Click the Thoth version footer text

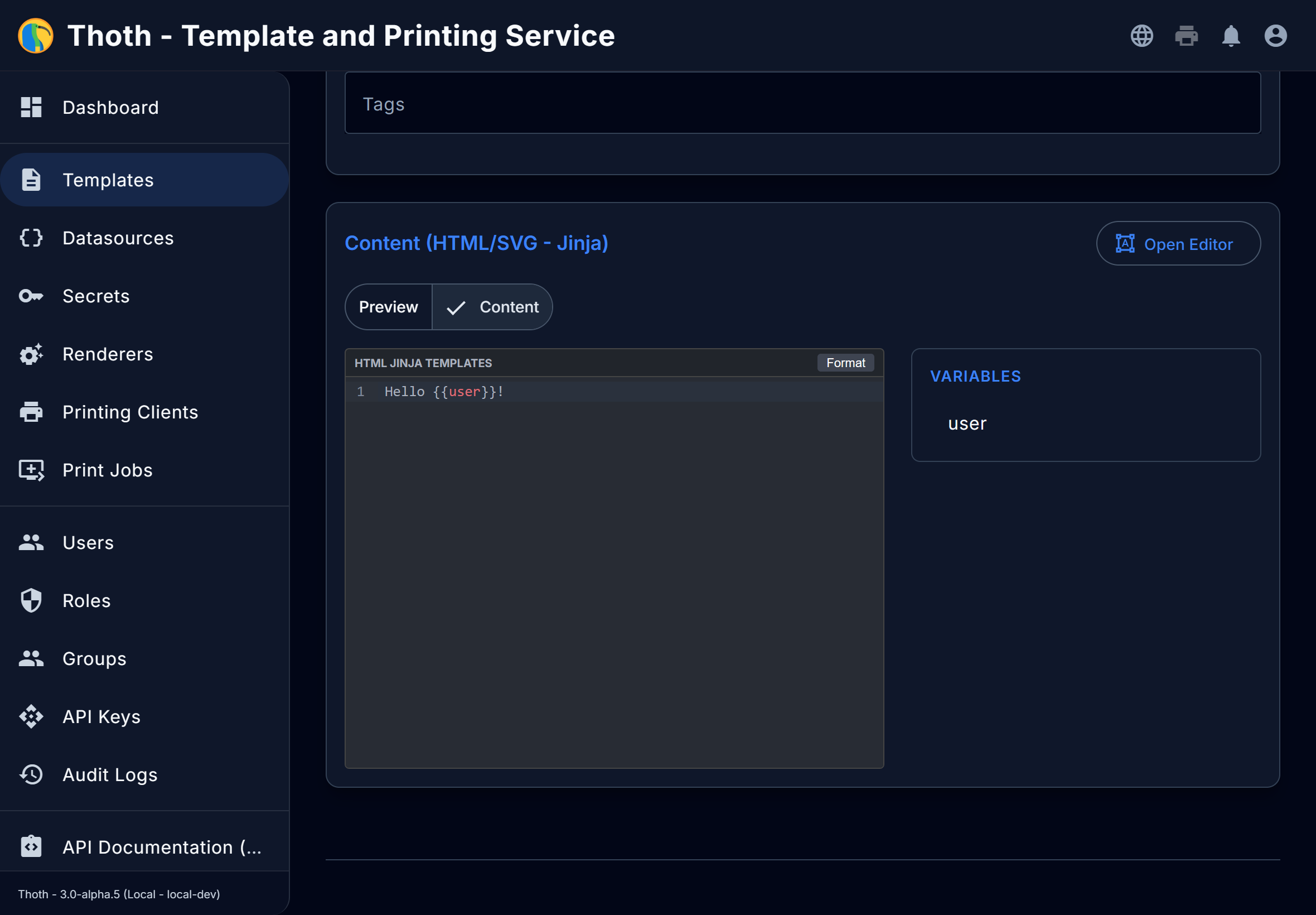119,894
